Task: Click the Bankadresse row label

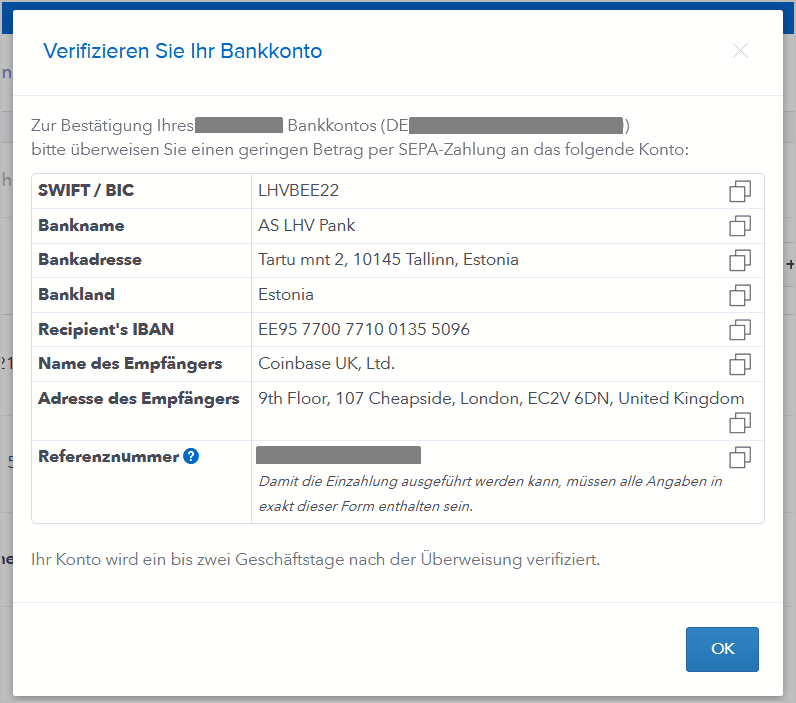Action: tap(90, 260)
